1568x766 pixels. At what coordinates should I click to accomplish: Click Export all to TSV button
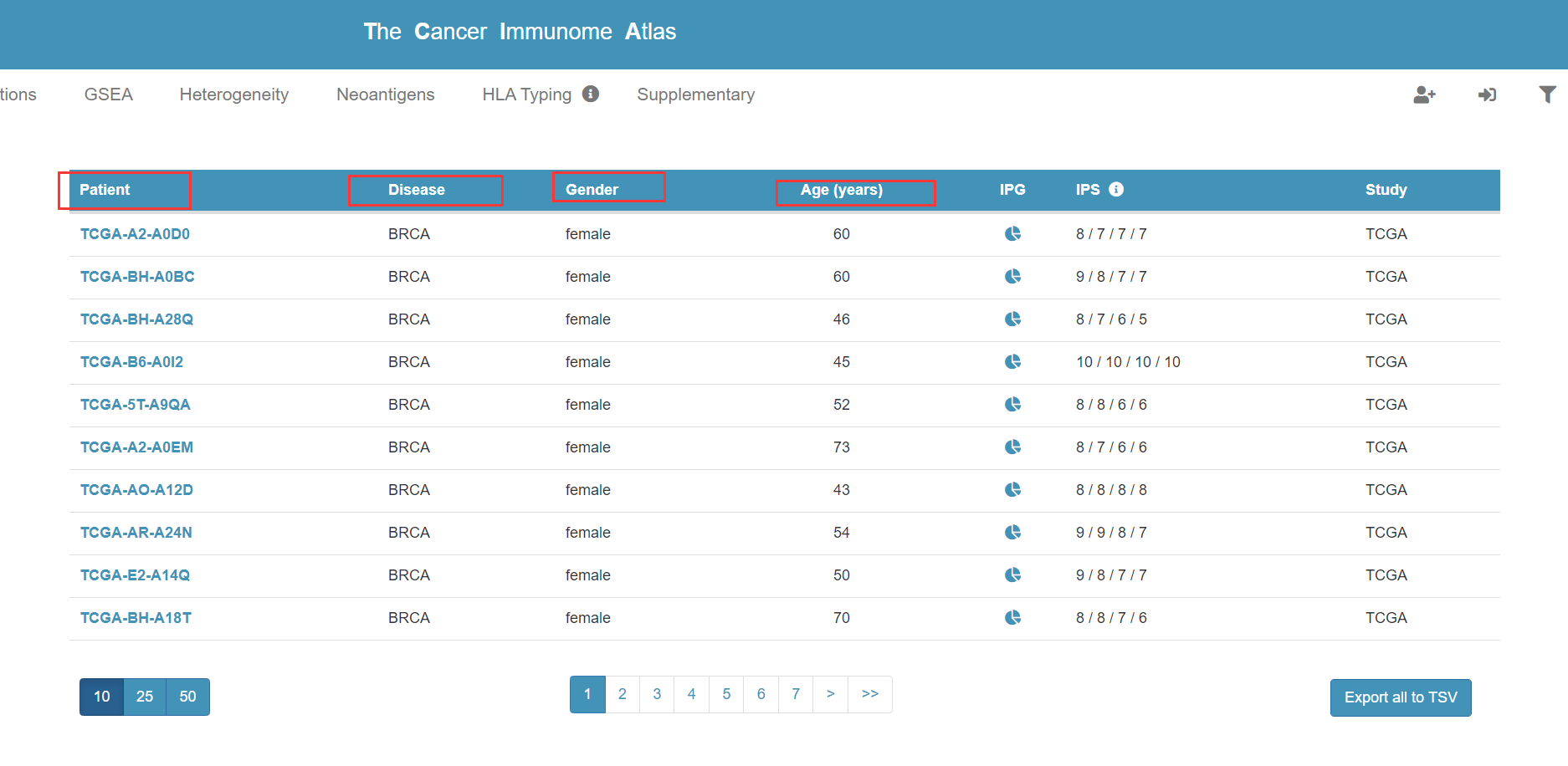tap(1401, 697)
